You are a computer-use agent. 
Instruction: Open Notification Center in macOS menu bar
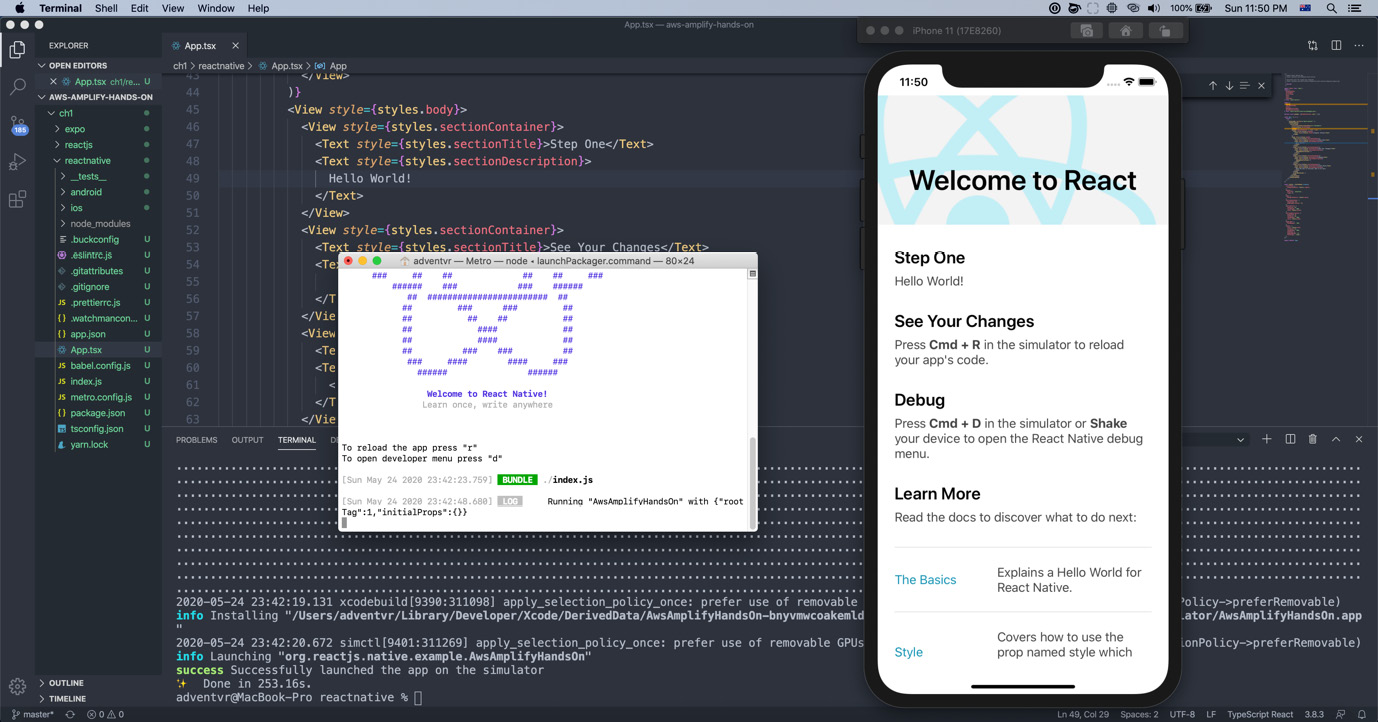1356,8
